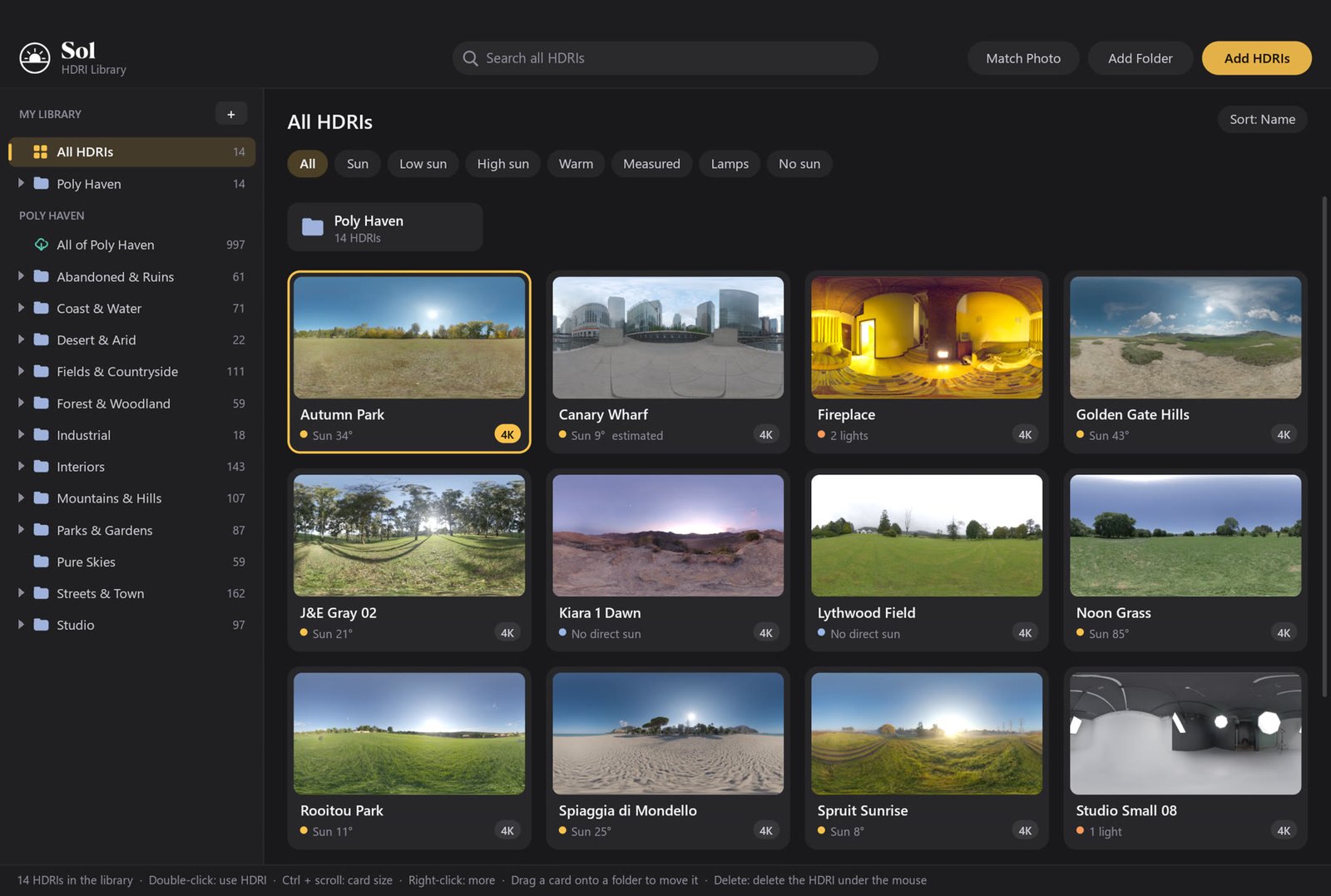Screen dimensions: 1331x896
Task: Click the Industrial folder icon
Action: coord(41,435)
